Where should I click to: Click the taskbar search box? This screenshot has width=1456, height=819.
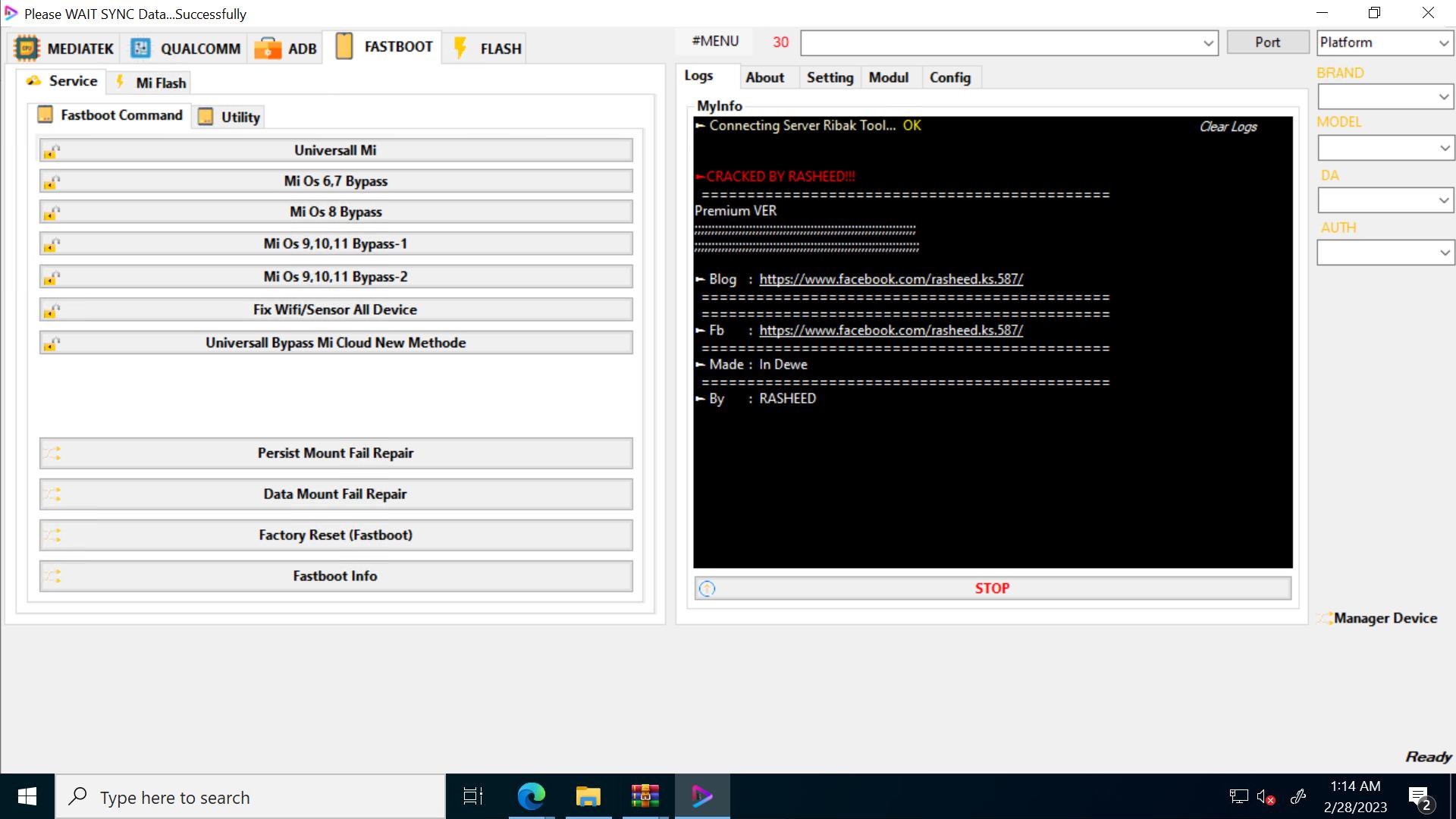[250, 797]
